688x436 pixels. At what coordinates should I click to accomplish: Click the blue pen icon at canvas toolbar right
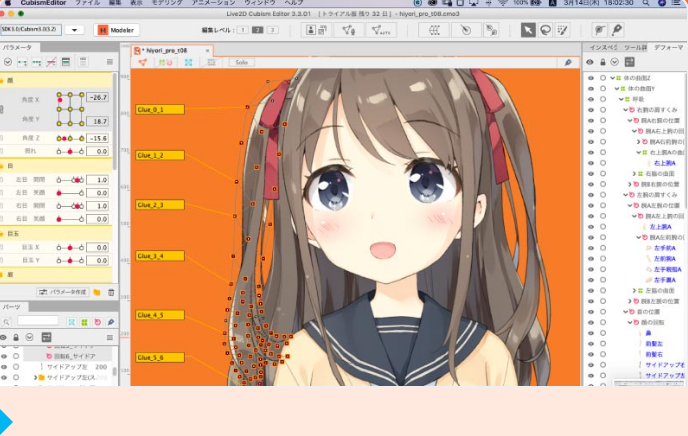pyautogui.click(x=568, y=62)
